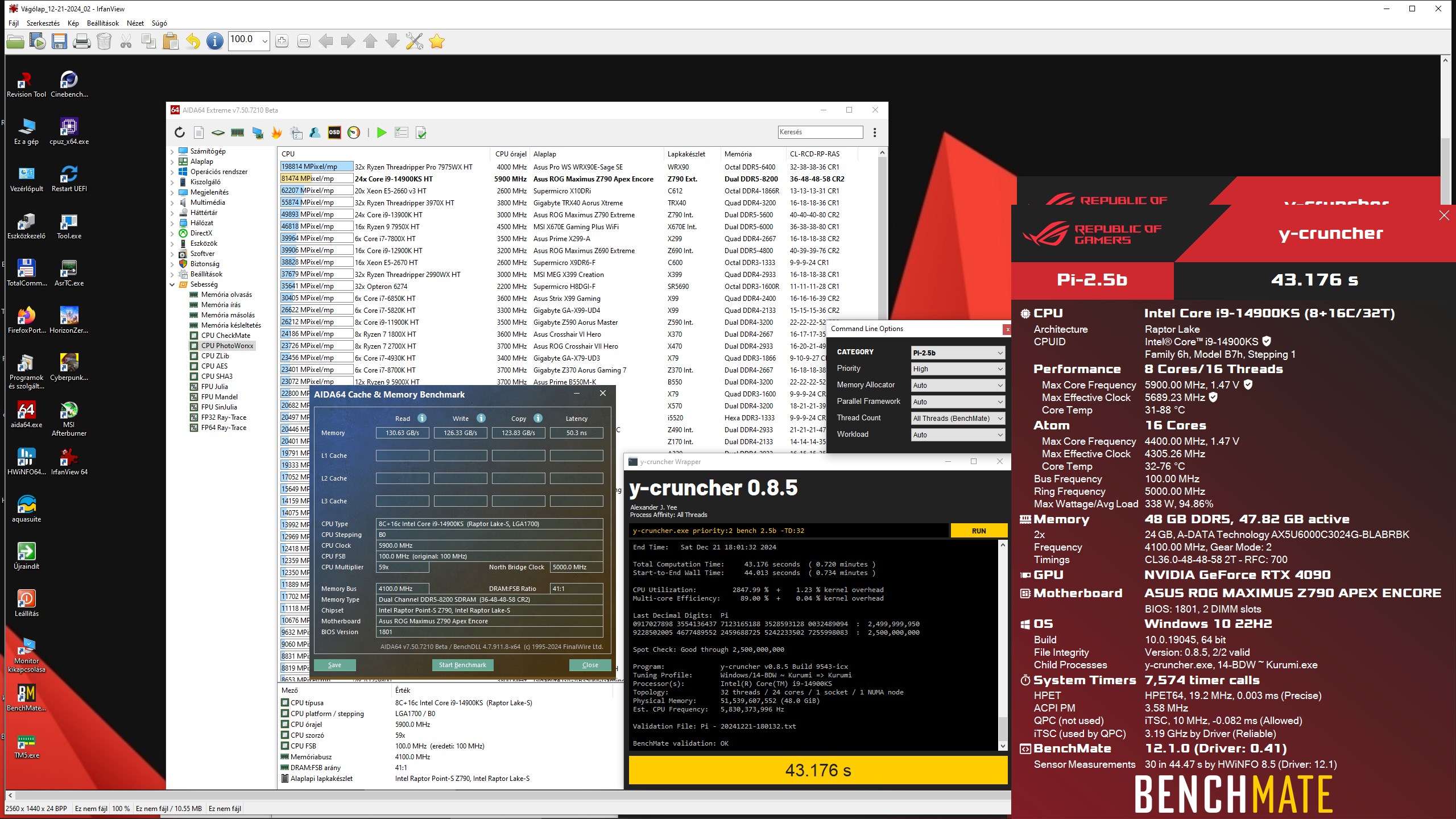This screenshot has height=819, width=1456.
Task: Open the Nézet menu in IrfanView
Action: [x=135, y=23]
